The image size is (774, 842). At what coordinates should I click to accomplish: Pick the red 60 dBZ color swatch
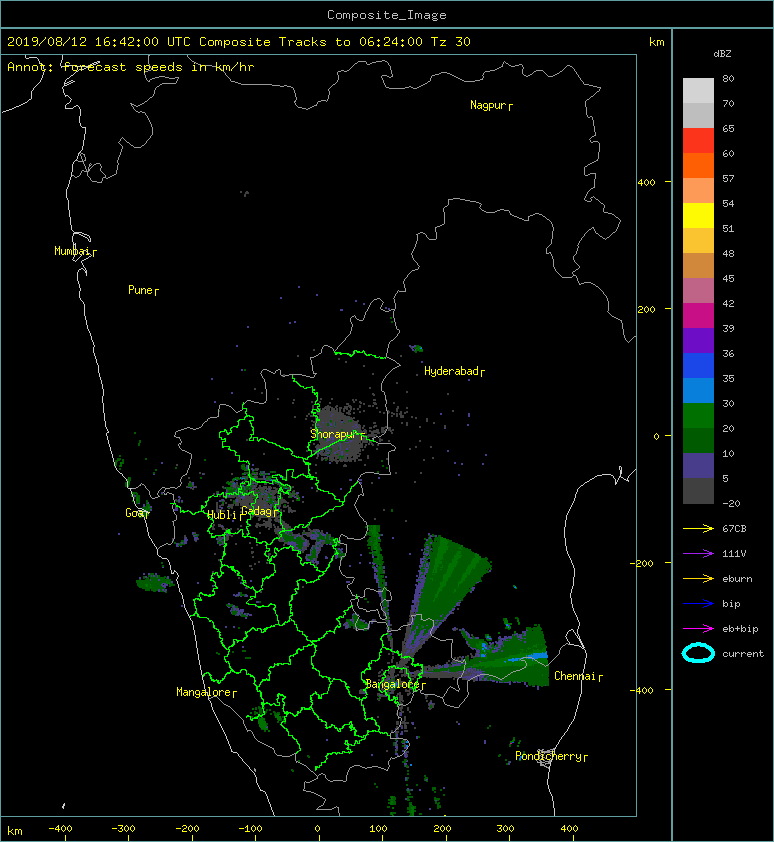pyautogui.click(x=698, y=140)
